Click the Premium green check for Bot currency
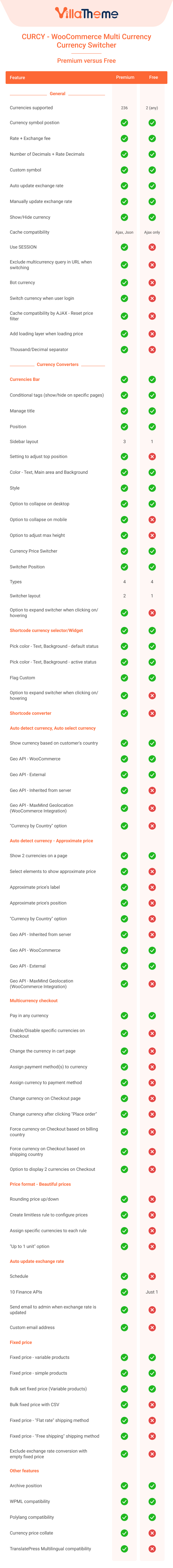The height and width of the screenshot is (1568, 173). click(124, 282)
